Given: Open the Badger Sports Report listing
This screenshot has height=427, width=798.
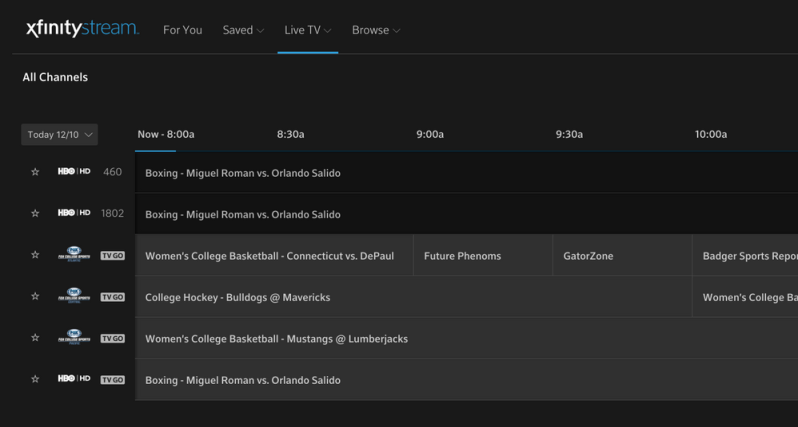Looking at the screenshot, I should pos(745,255).
